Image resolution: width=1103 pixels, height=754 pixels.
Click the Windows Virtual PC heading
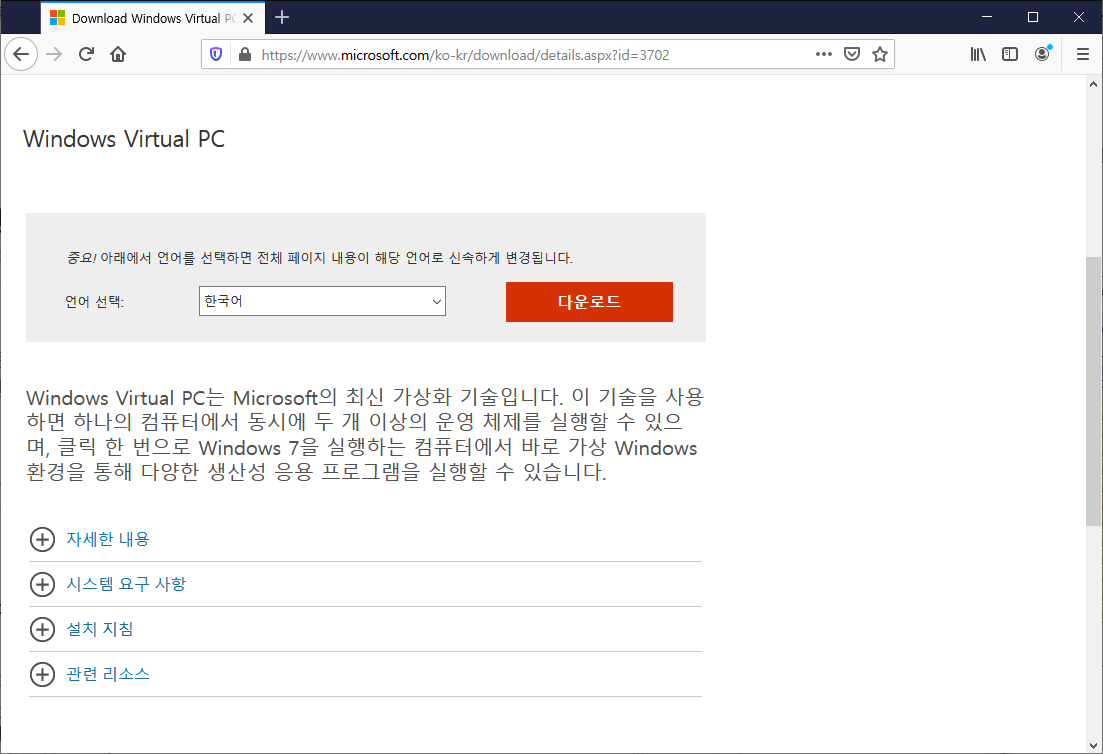125,139
